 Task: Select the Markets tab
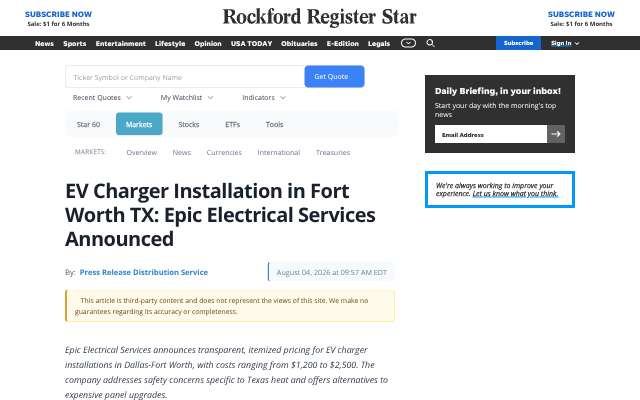pyautogui.click(x=139, y=124)
